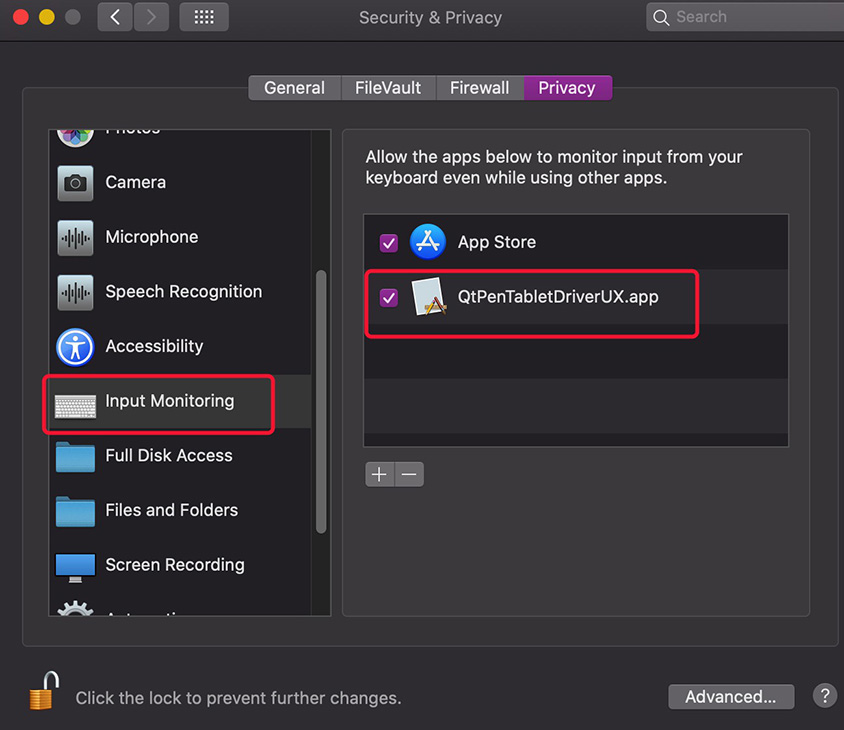The height and width of the screenshot is (730, 844).
Task: Click the Screen Recording monitor icon
Action: [x=75, y=567]
